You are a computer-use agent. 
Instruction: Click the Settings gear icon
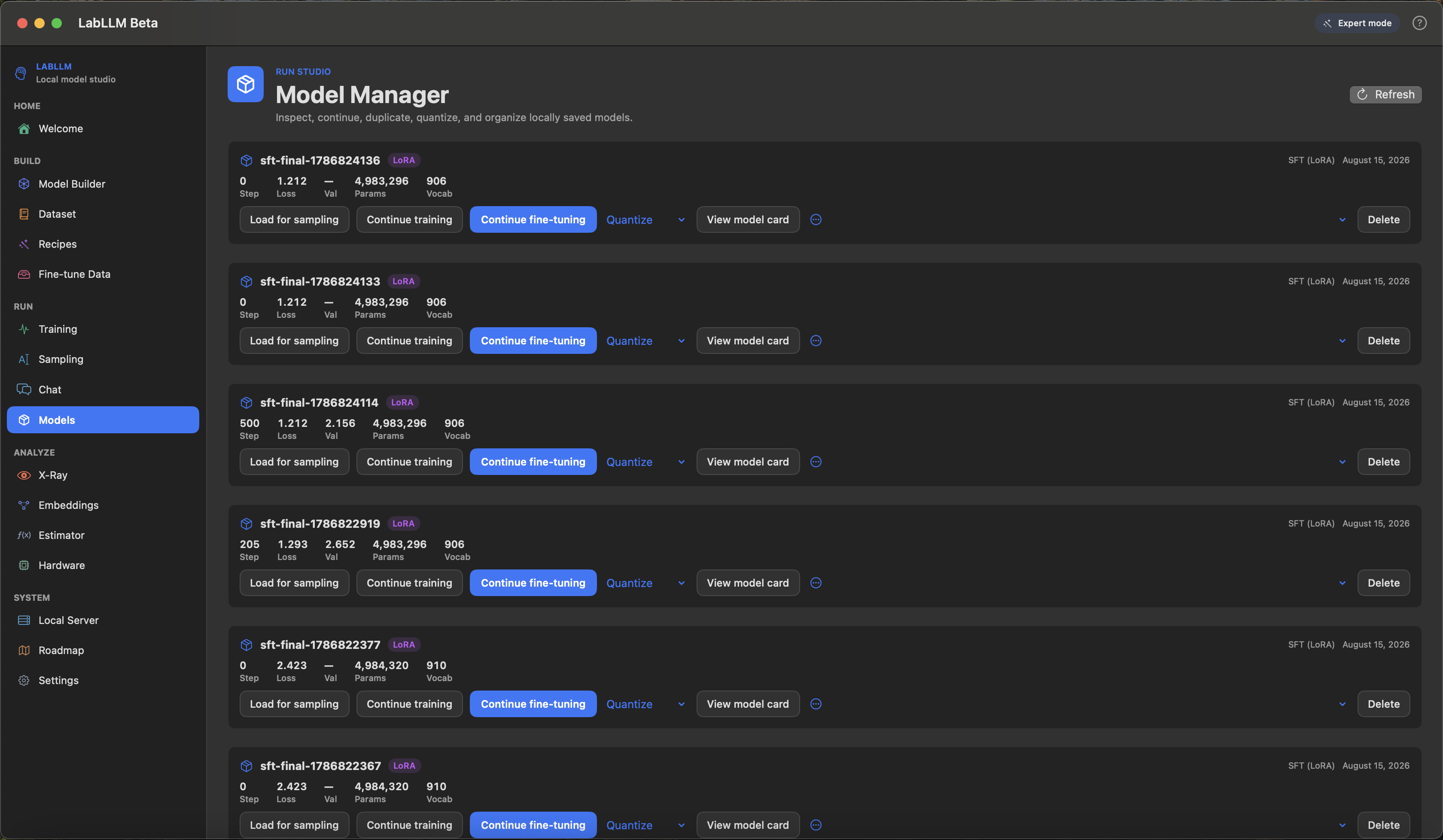tap(24, 680)
